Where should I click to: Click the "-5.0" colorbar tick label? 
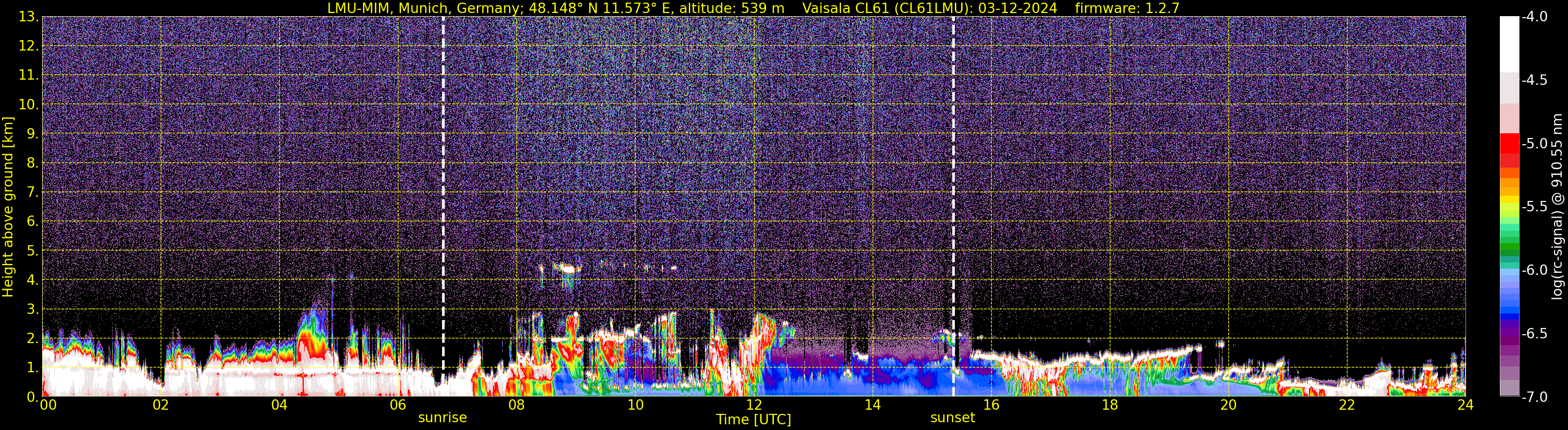click(1534, 143)
